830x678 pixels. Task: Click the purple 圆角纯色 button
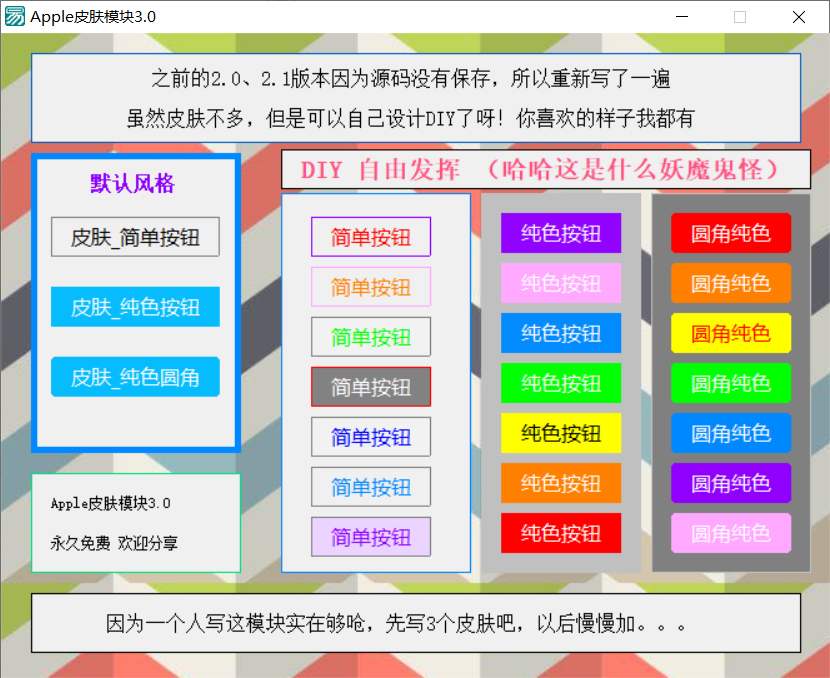731,483
